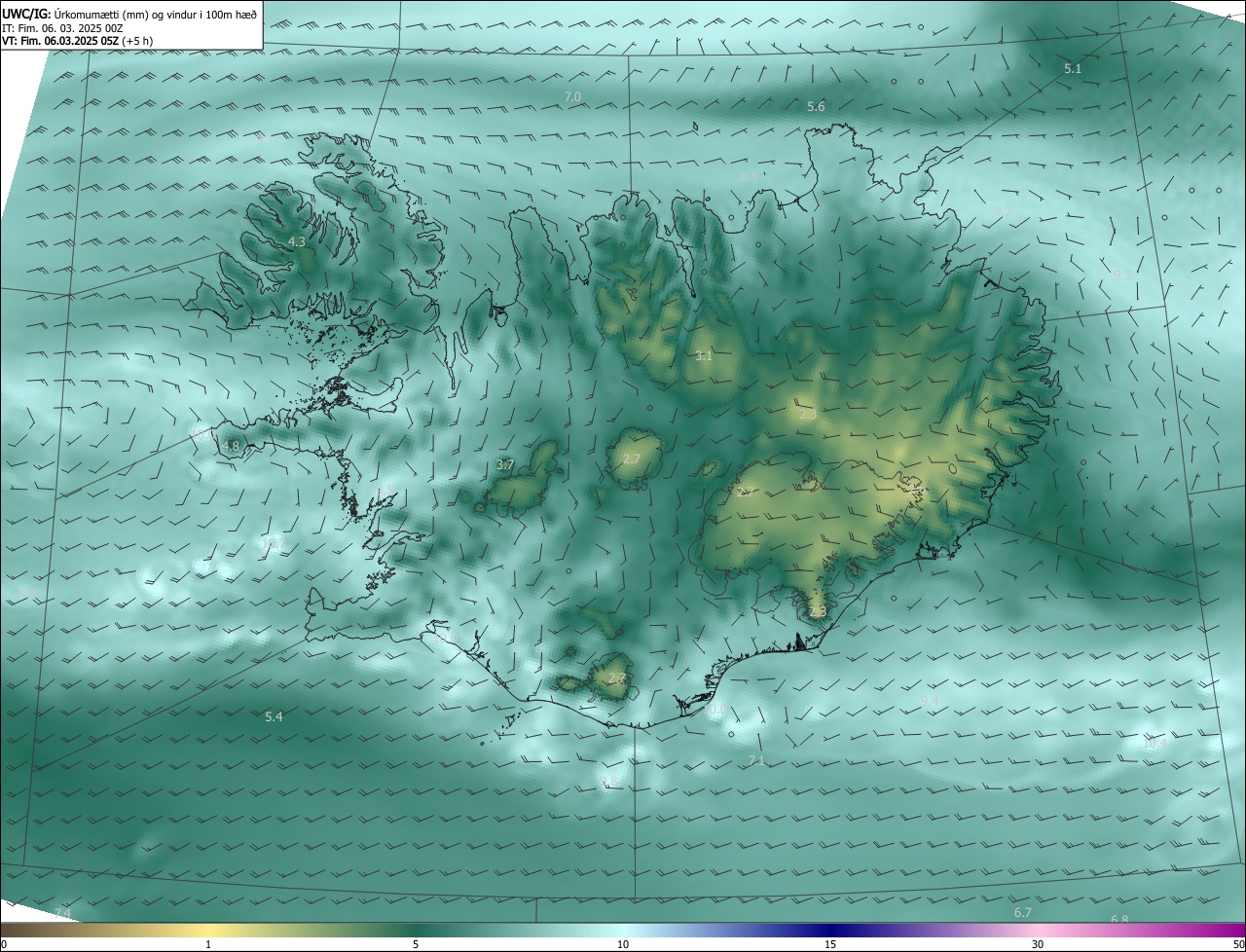
Task: Click the '15' tick on the color scale
Action: click(830, 944)
